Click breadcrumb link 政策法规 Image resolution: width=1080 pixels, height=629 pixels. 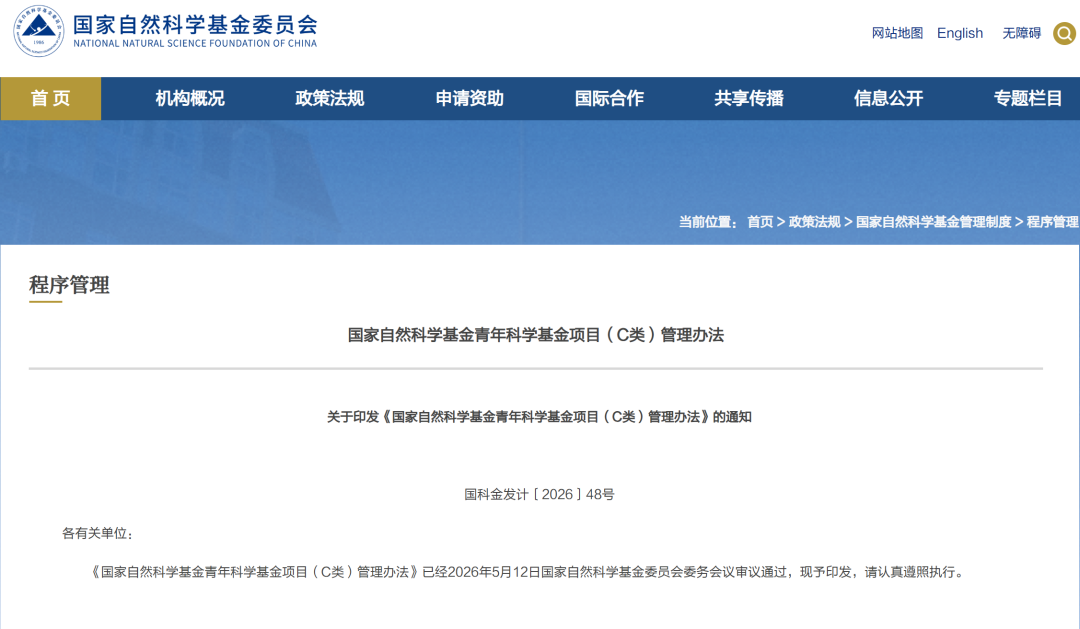pos(814,222)
